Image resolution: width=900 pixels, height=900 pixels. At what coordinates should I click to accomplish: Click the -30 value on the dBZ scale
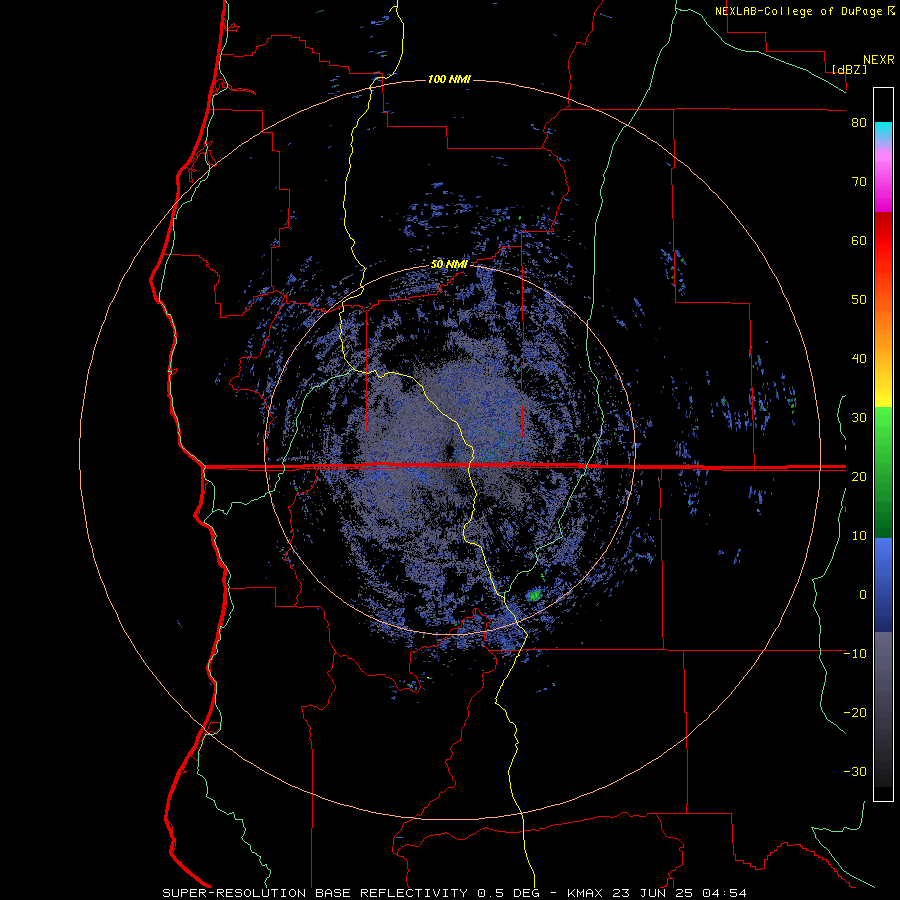point(855,772)
